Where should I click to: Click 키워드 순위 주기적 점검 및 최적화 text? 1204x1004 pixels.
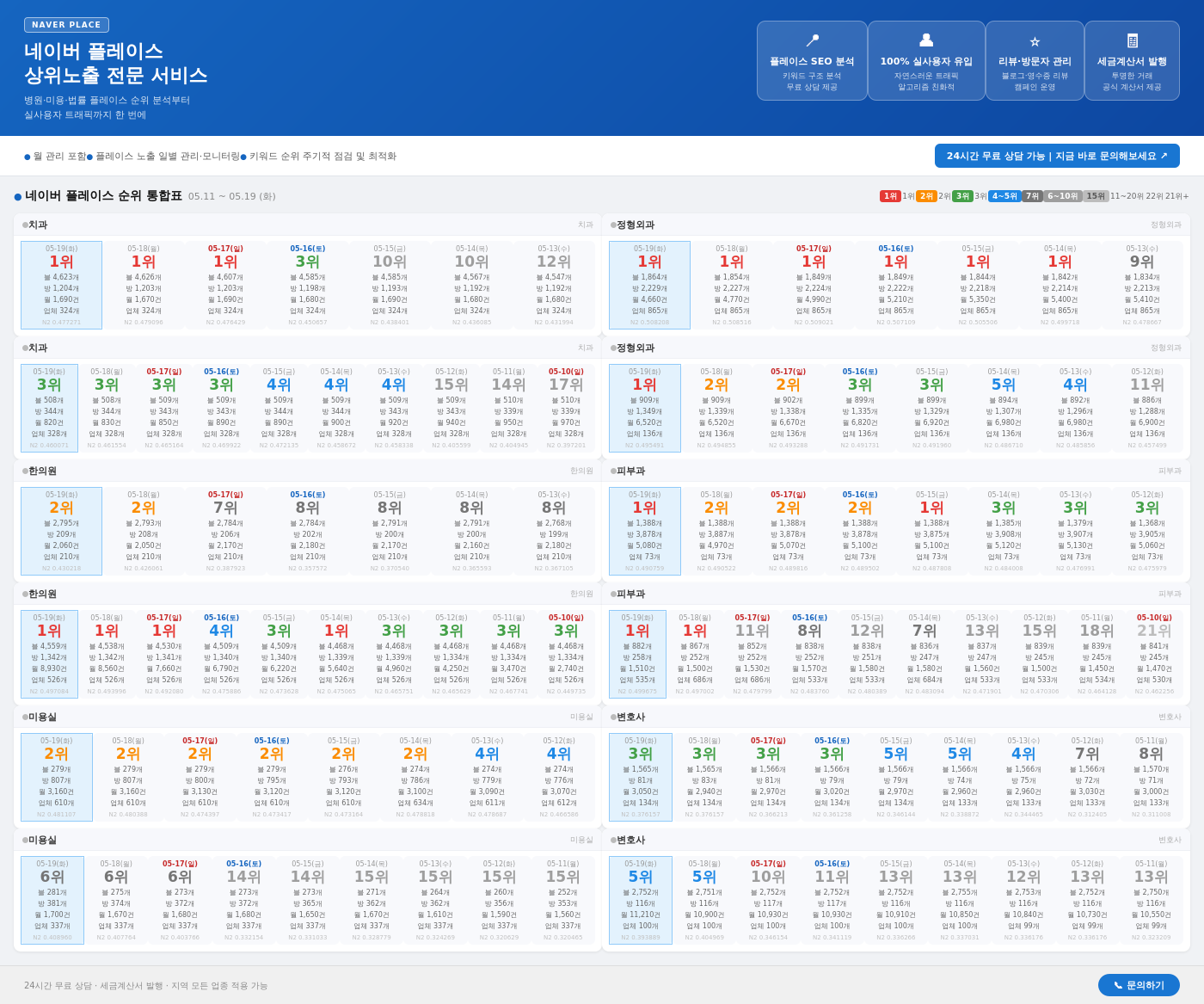click(322, 157)
